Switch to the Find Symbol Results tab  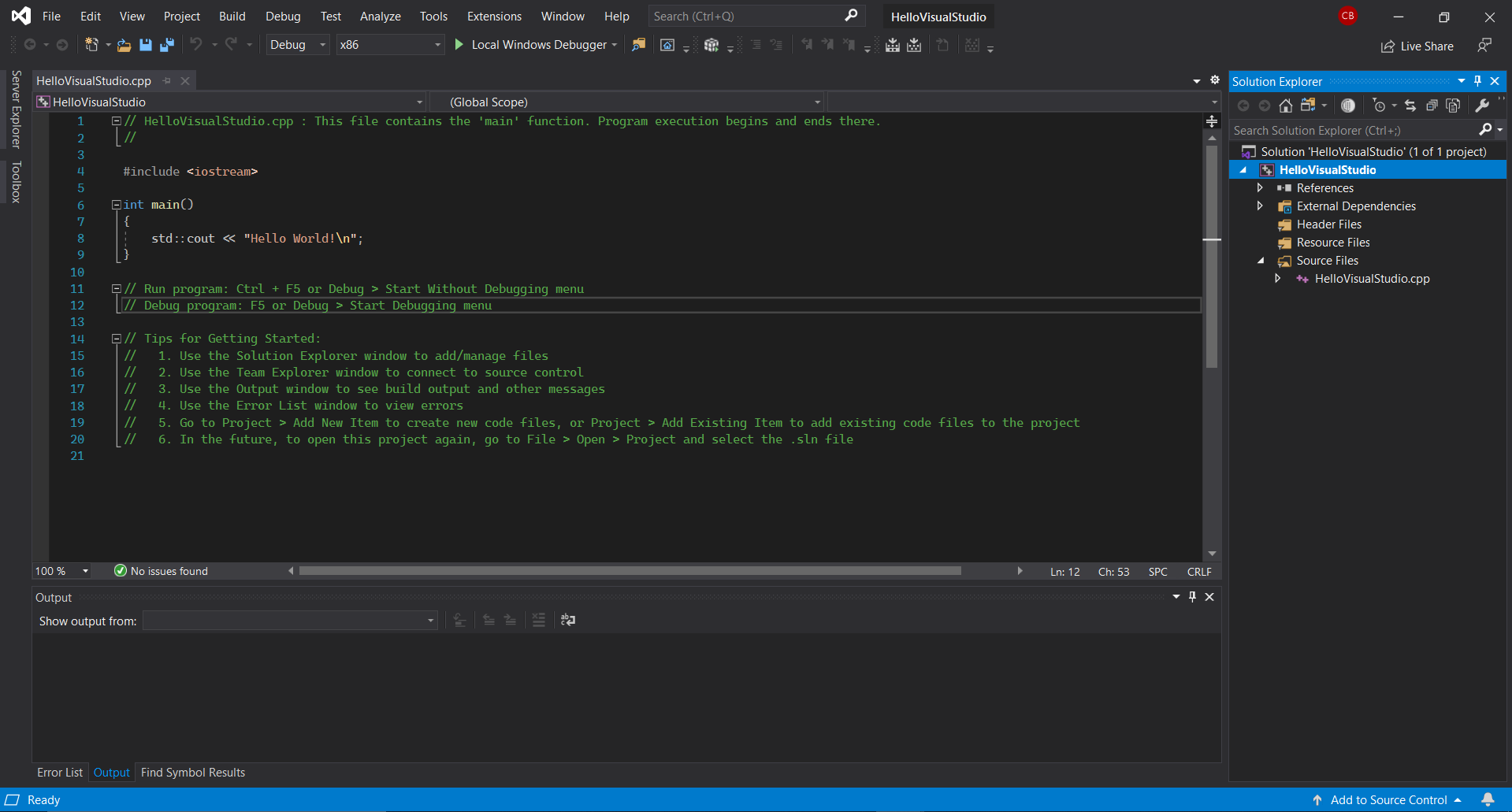pyautogui.click(x=193, y=773)
